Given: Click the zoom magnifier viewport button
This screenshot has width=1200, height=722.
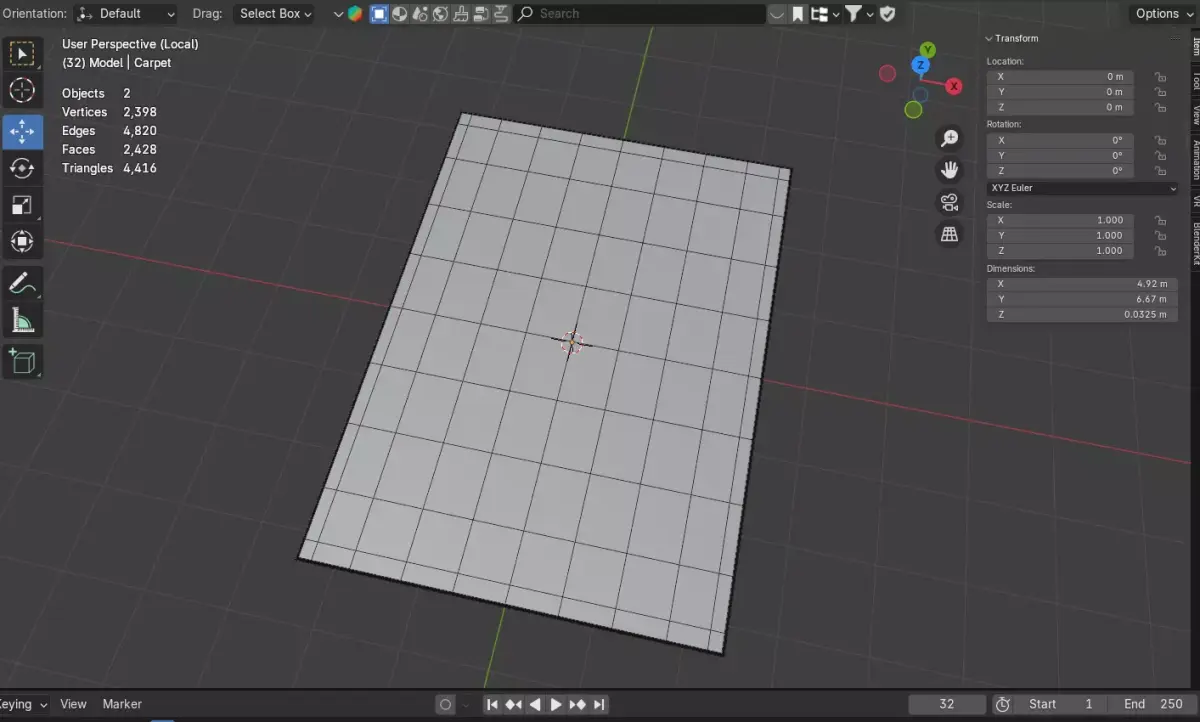Looking at the screenshot, I should [949, 138].
